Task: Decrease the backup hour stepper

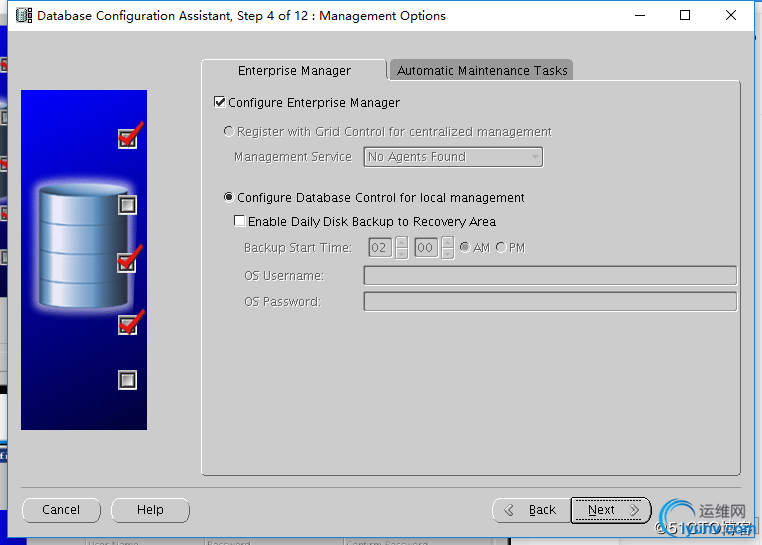Action: tap(402, 254)
